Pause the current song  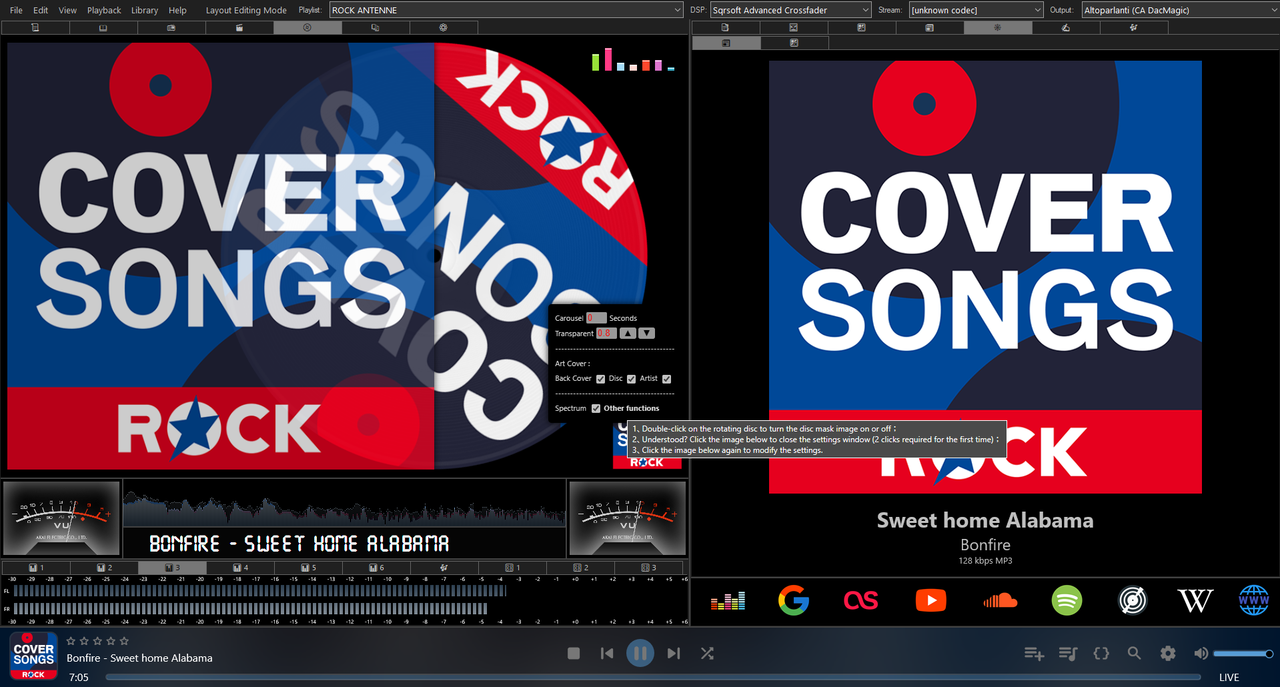point(640,653)
